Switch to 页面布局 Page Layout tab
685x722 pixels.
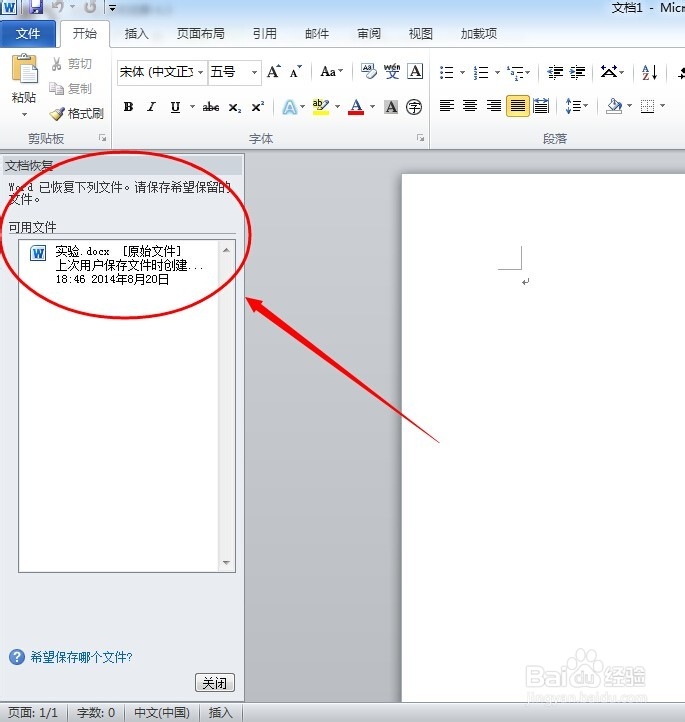(201, 34)
